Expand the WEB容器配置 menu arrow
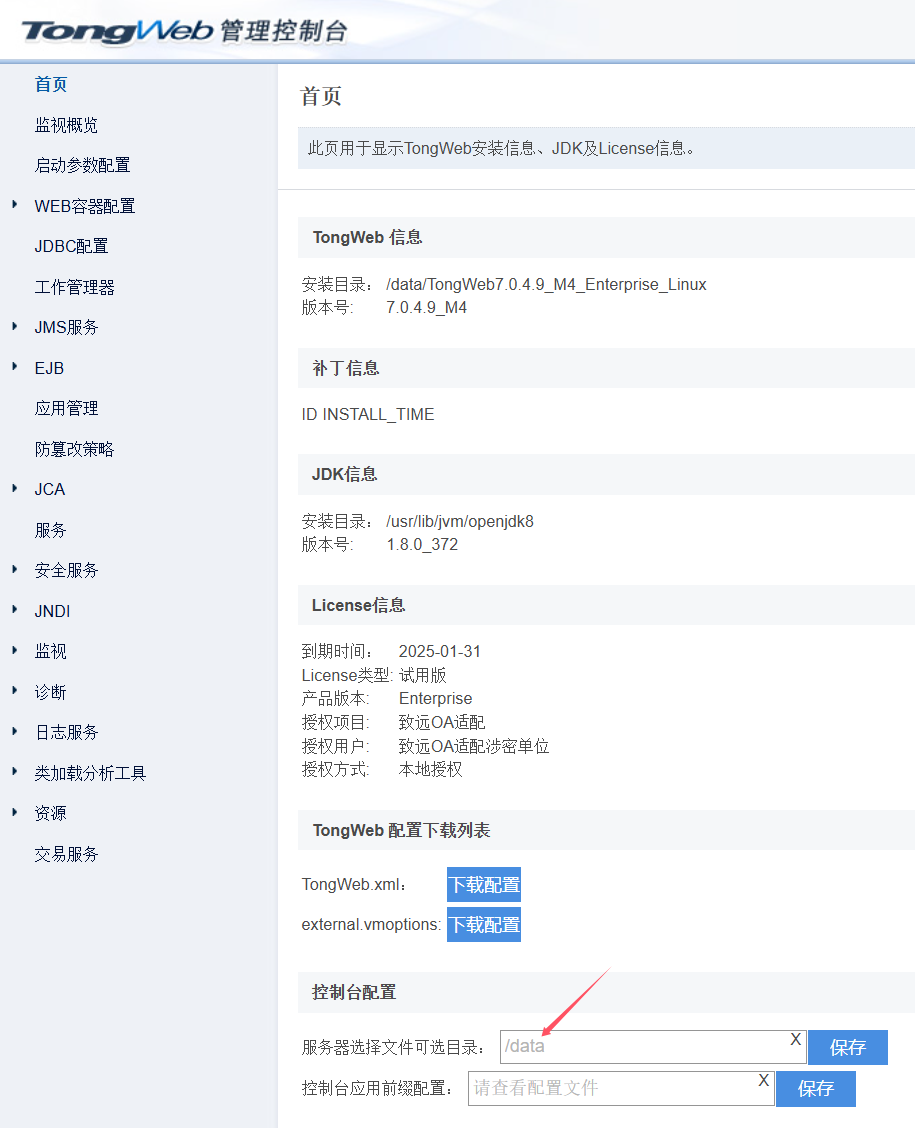The image size is (915, 1128). 15,205
